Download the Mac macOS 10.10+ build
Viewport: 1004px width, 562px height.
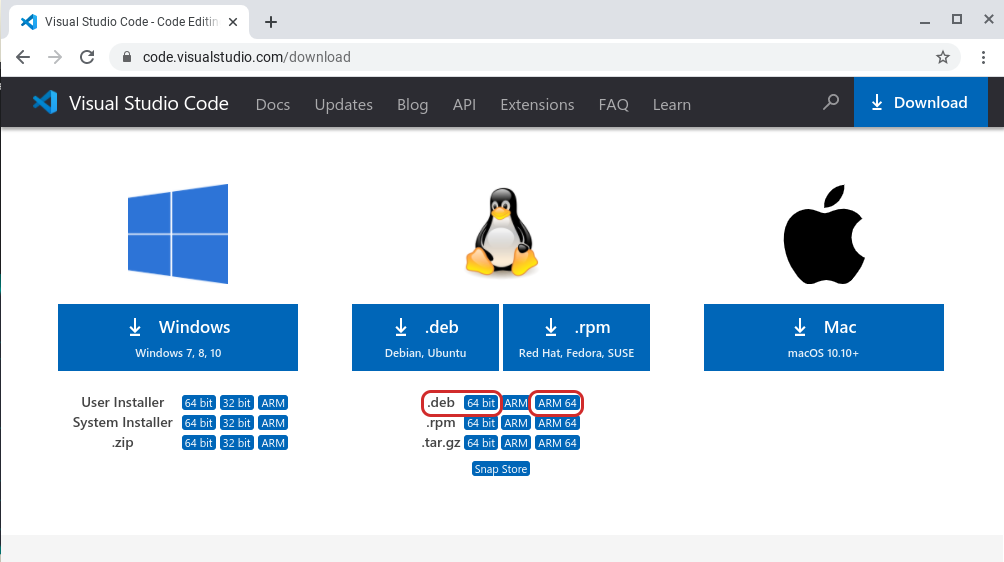(823, 338)
